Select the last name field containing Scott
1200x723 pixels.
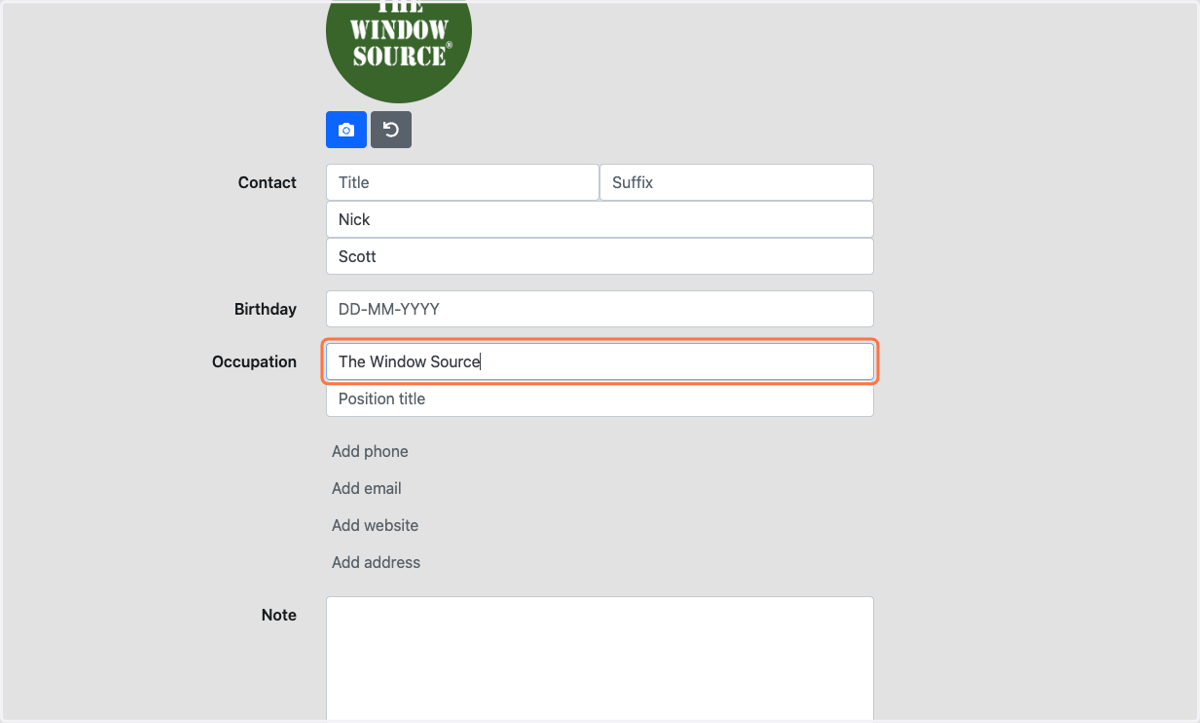coord(600,256)
